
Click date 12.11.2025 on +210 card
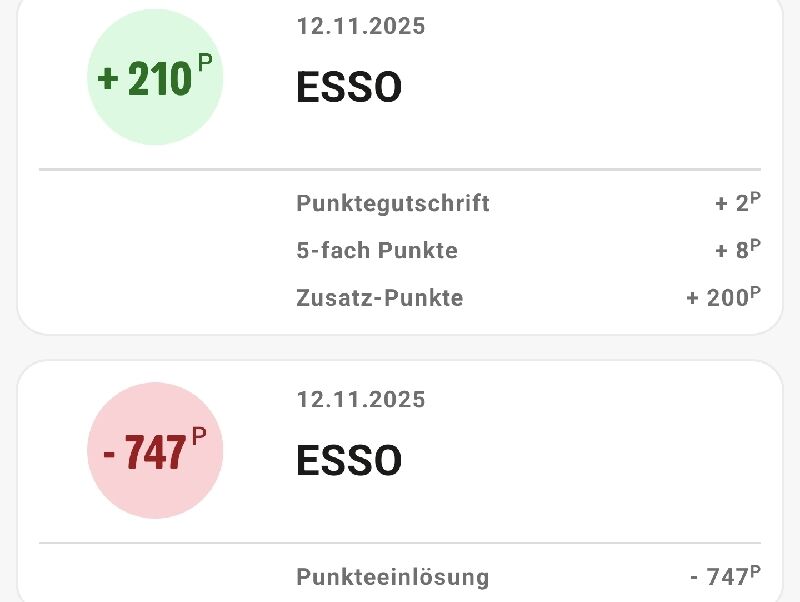(361, 27)
